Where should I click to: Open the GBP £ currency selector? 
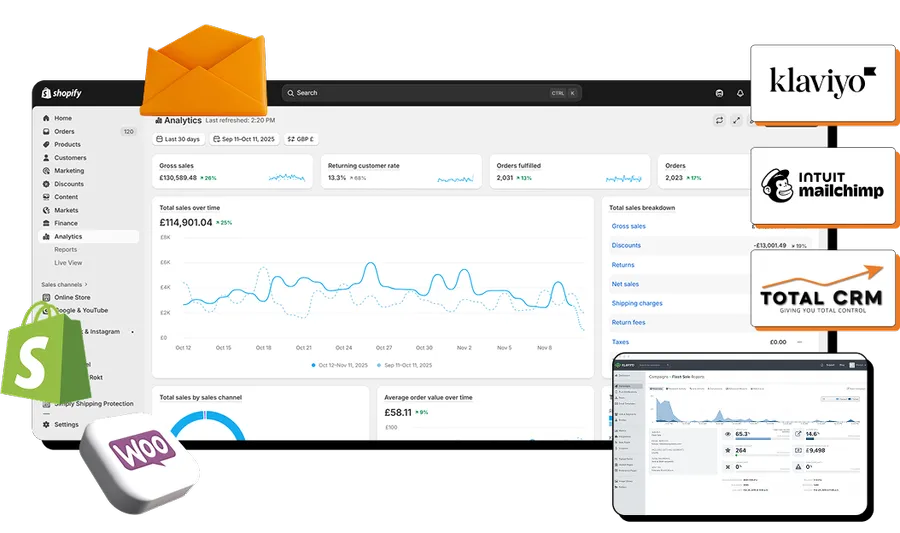(300, 139)
